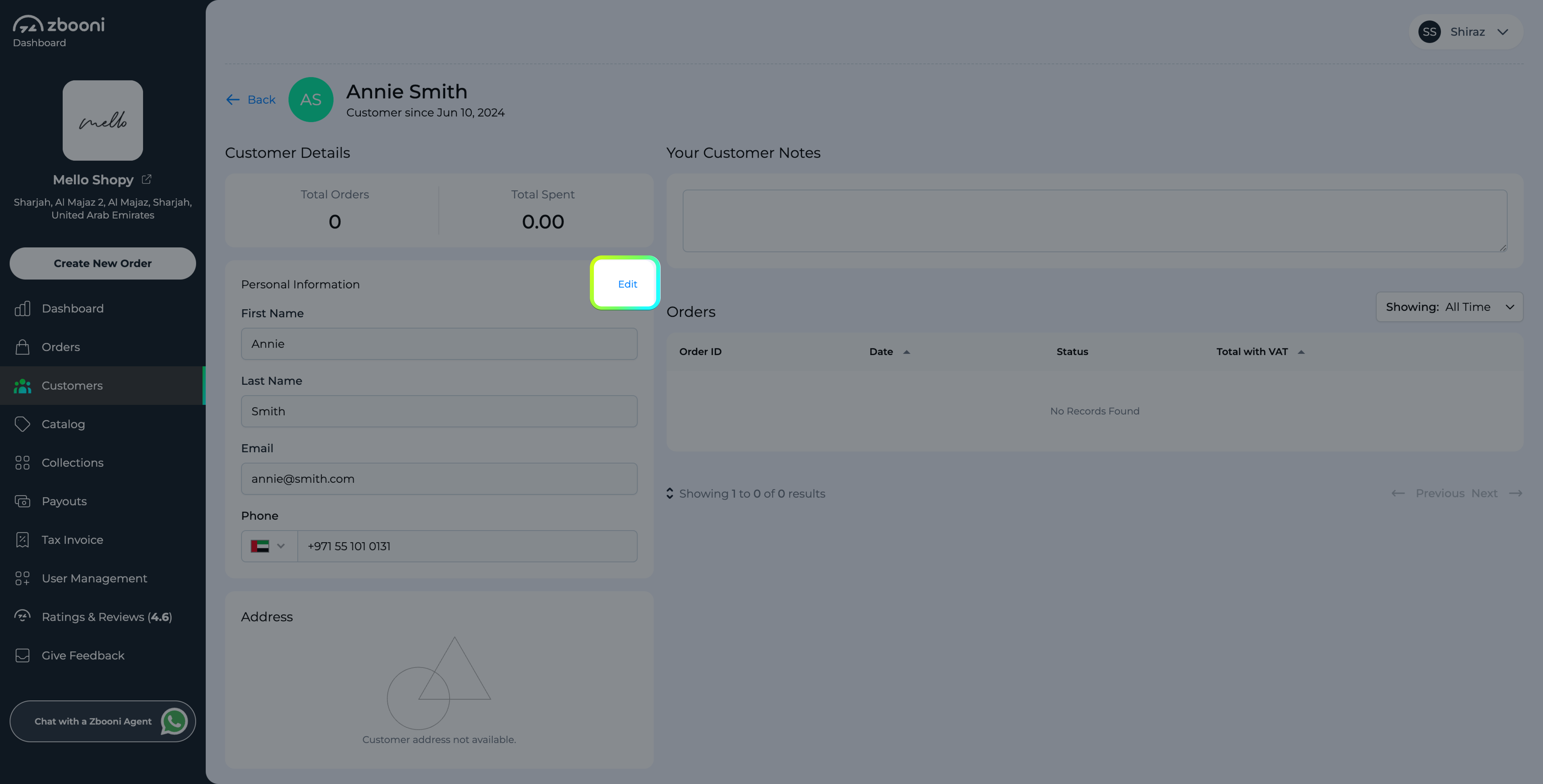The image size is (1543, 784).
Task: Click the User Management icon
Action: tap(22, 579)
